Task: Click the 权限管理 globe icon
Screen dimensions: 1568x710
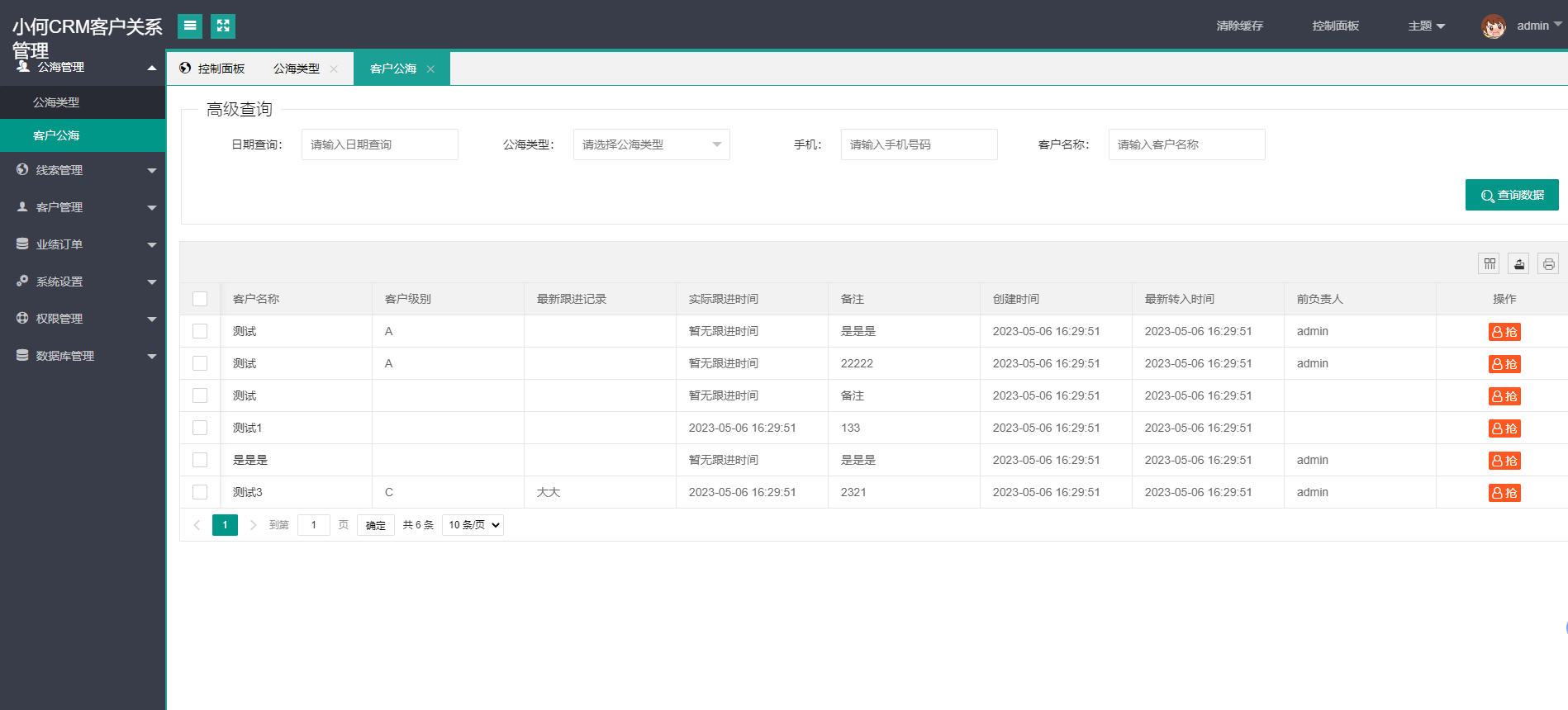Action: click(x=22, y=318)
